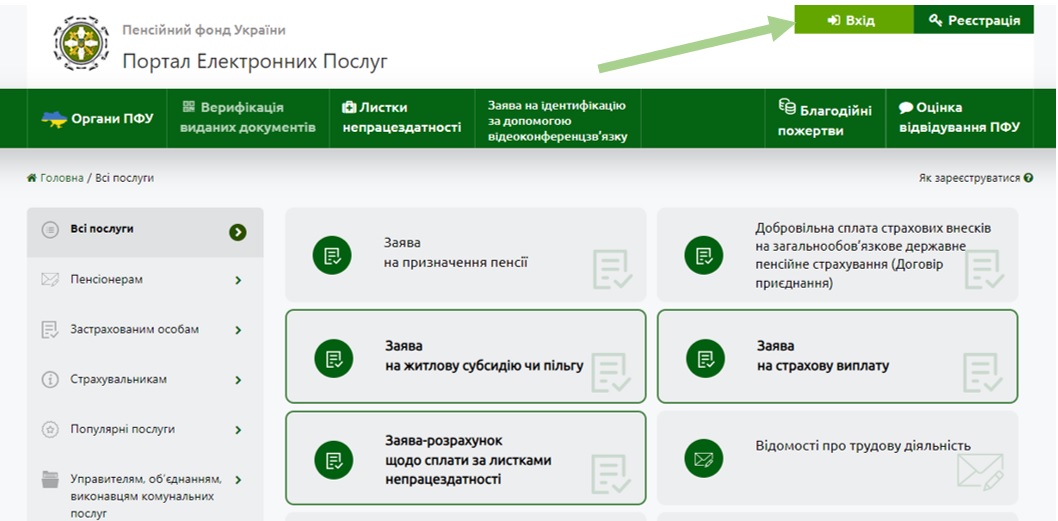
Task: Click the green icon for Заява на житлову субсидію
Action: coord(332,358)
